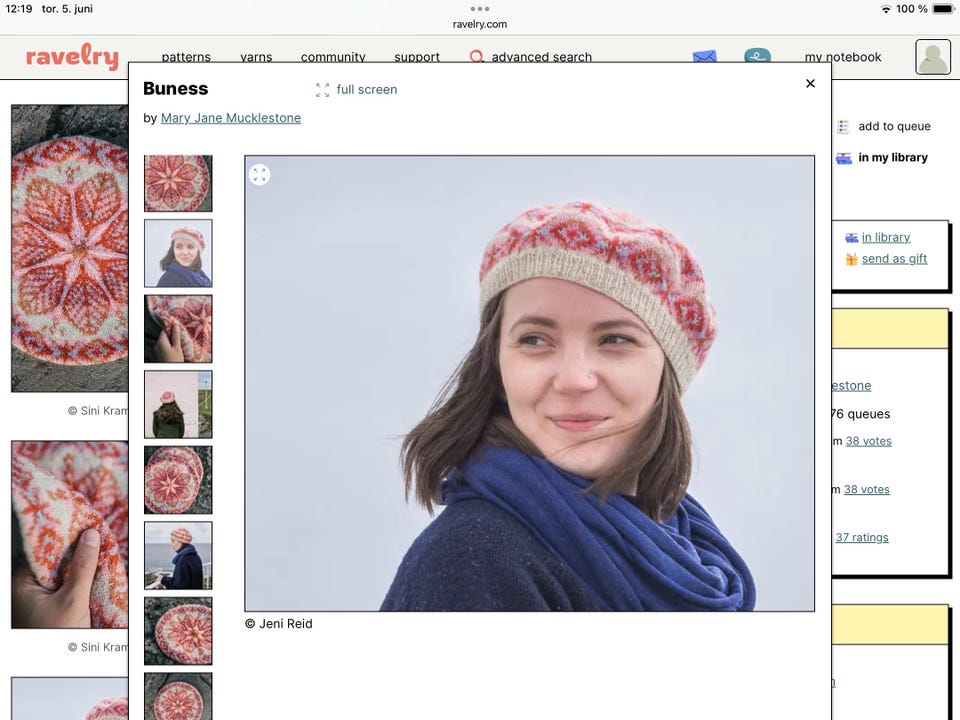Open messages envelope icon
960x720 pixels.
point(705,56)
